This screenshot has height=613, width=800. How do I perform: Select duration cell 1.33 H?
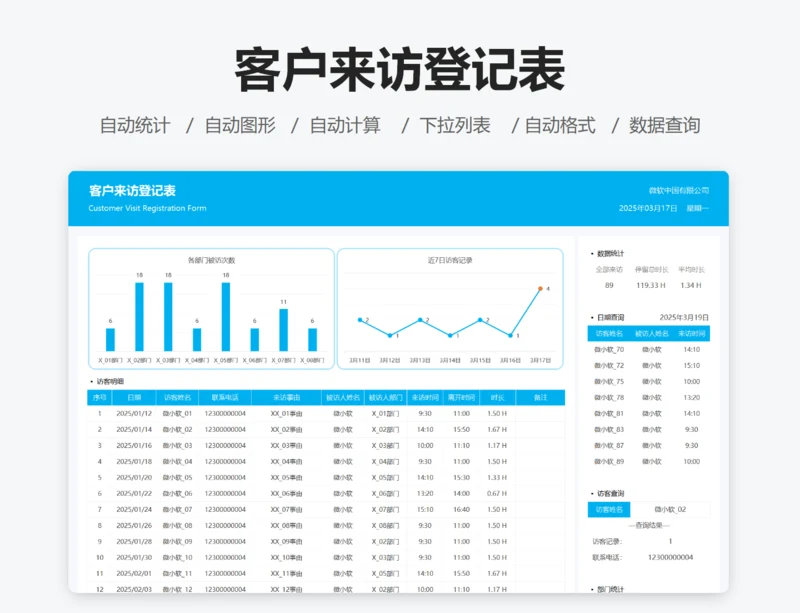497,478
